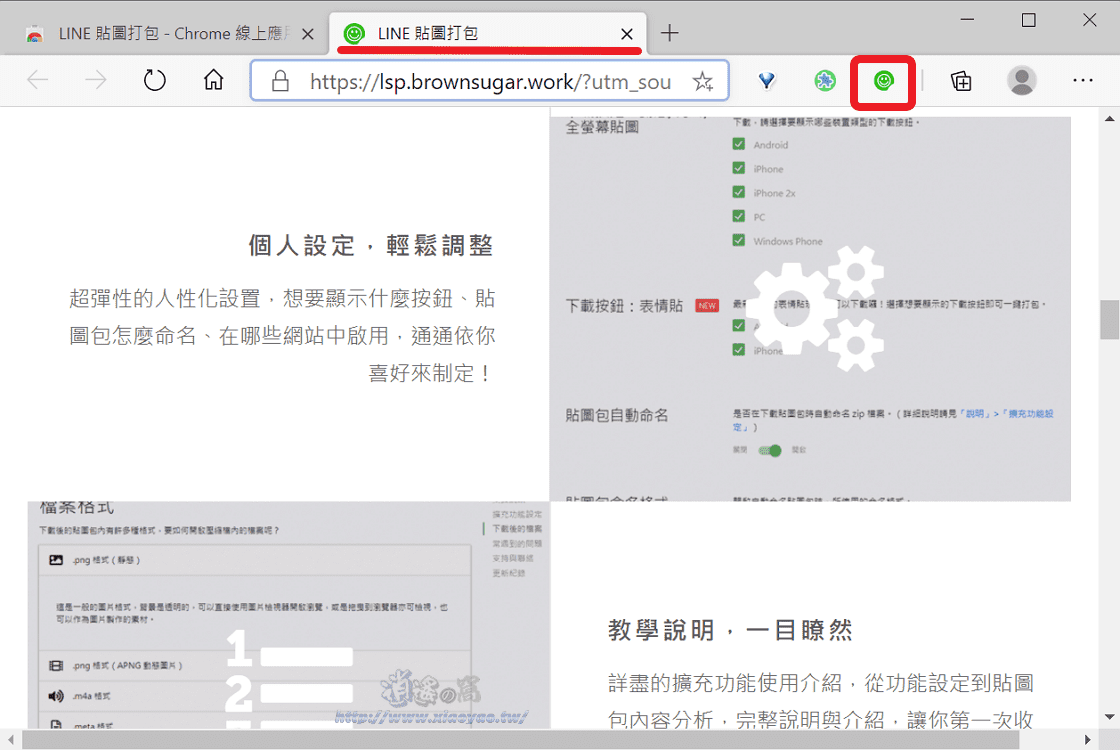Close the Chrome web store tab

tap(308, 34)
